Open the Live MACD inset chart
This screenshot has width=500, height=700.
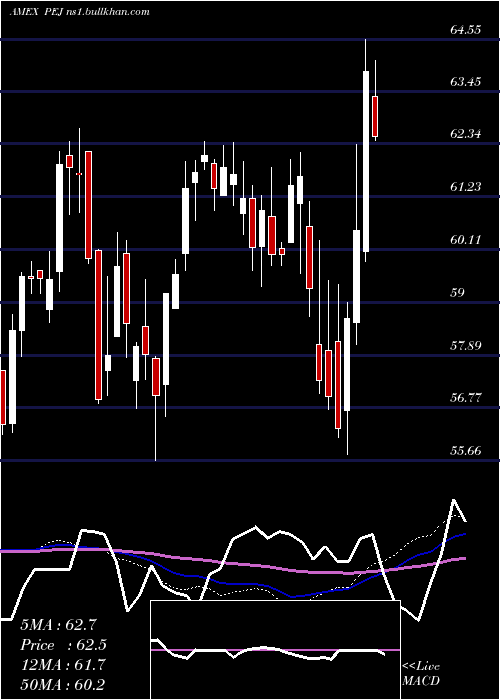tap(275, 650)
